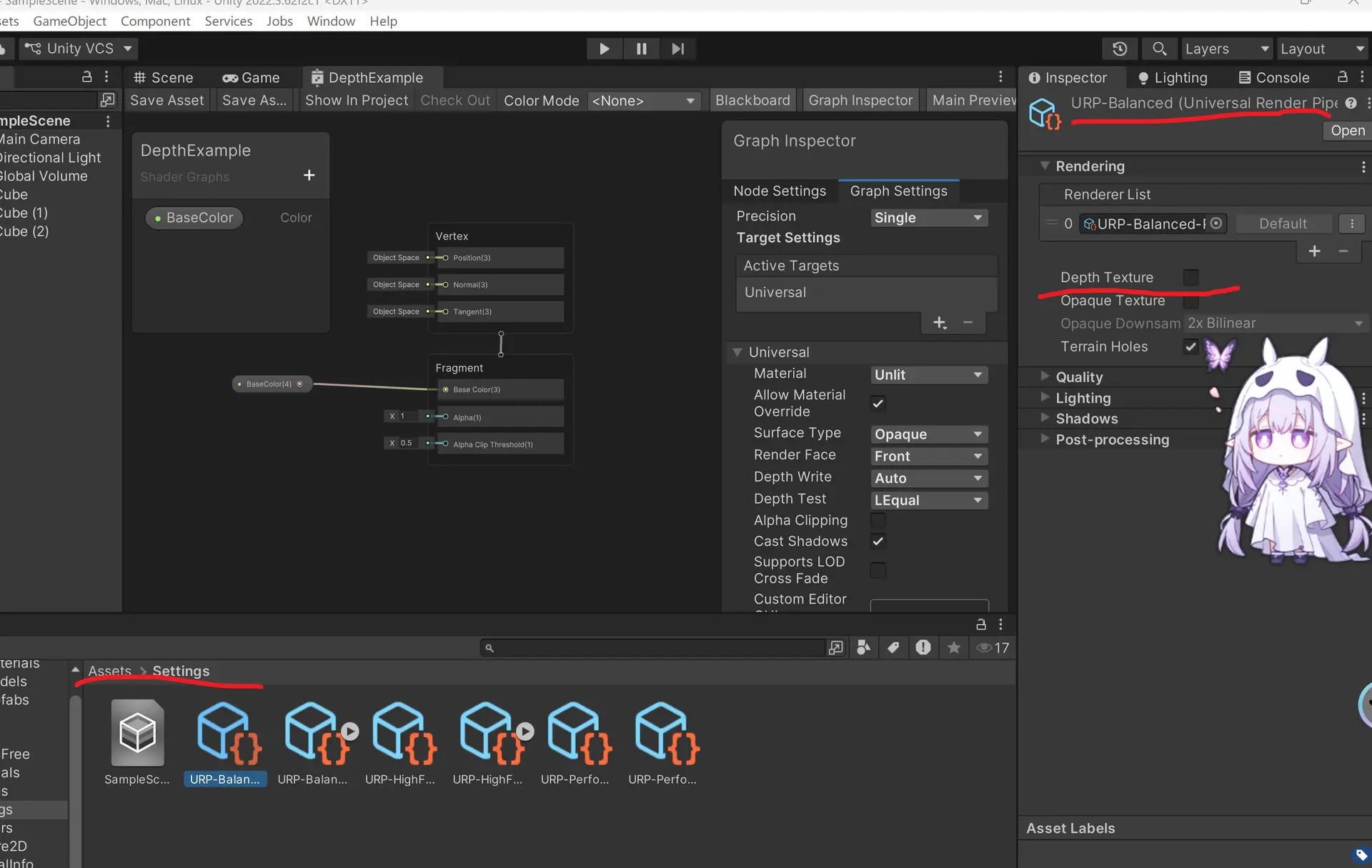
Task: Remove the Universal target with the minus icon
Action: click(x=968, y=323)
